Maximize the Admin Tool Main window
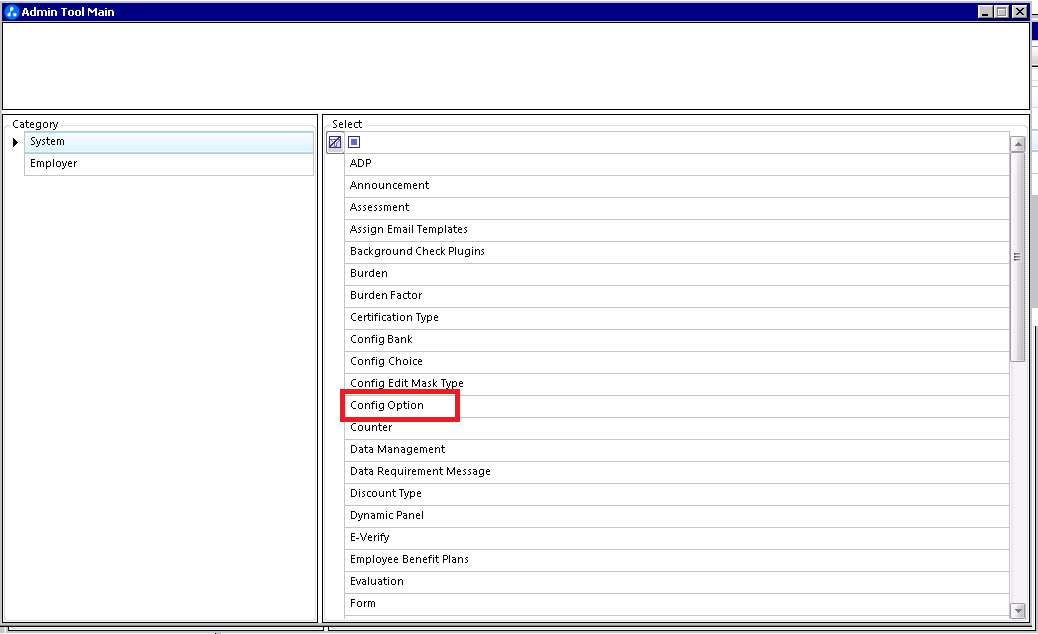Screen dimensions: 1038x634 click(x=1002, y=12)
